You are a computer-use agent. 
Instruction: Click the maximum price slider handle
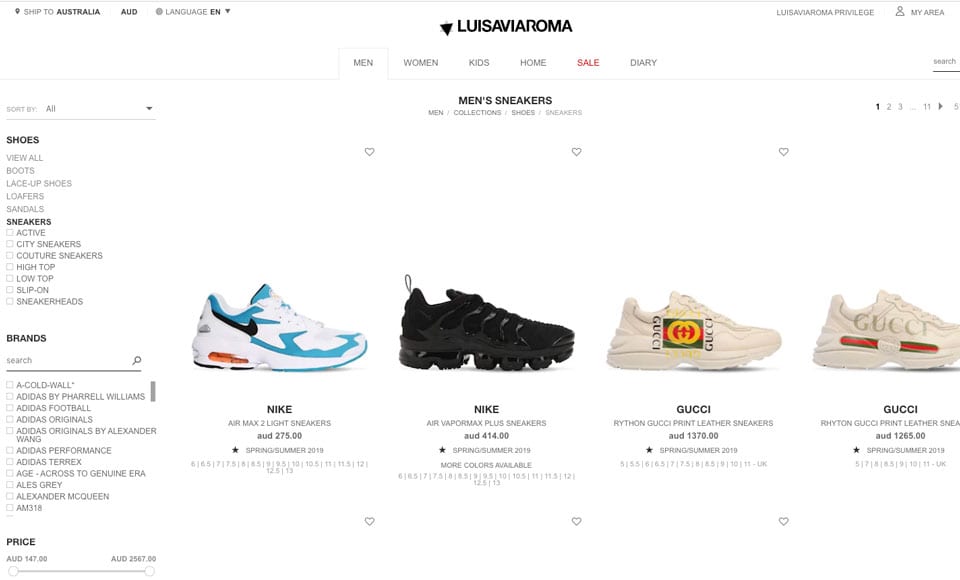point(149,571)
